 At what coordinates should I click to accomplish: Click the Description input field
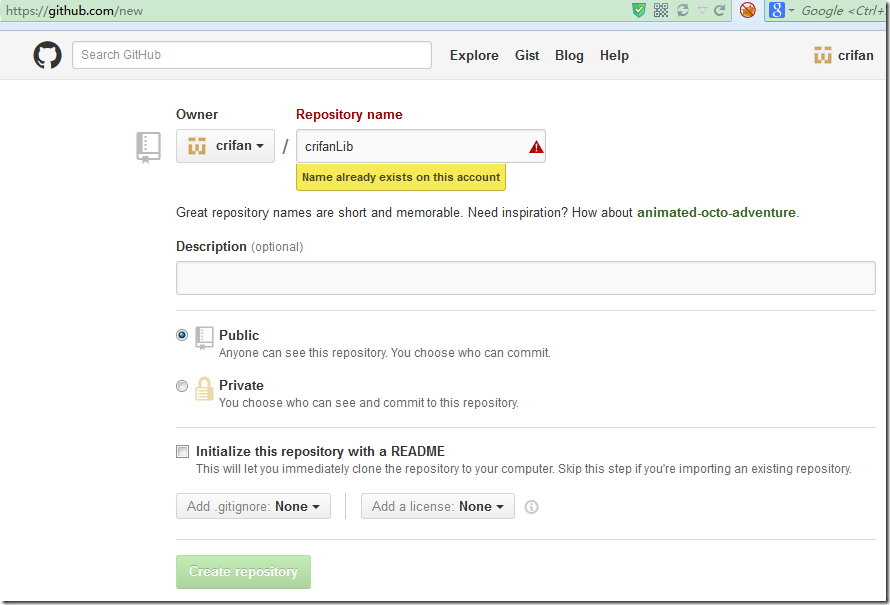click(x=526, y=278)
